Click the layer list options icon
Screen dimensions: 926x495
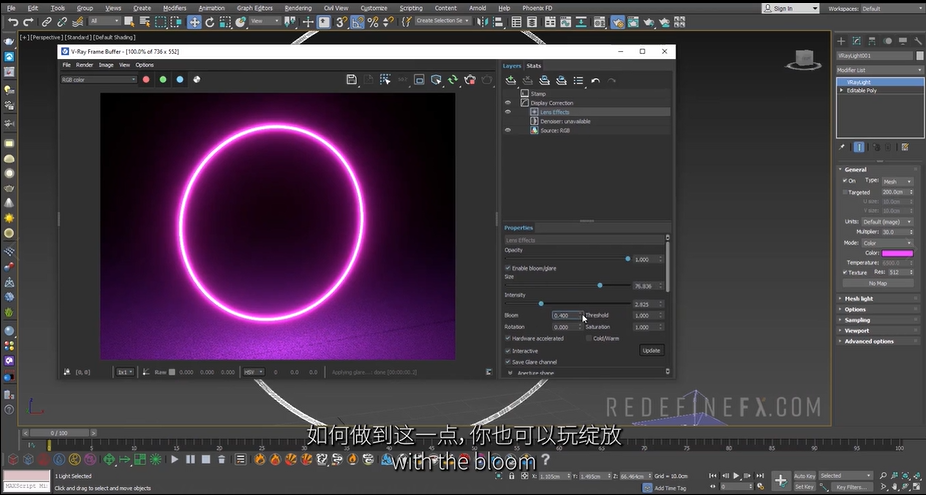pos(578,80)
